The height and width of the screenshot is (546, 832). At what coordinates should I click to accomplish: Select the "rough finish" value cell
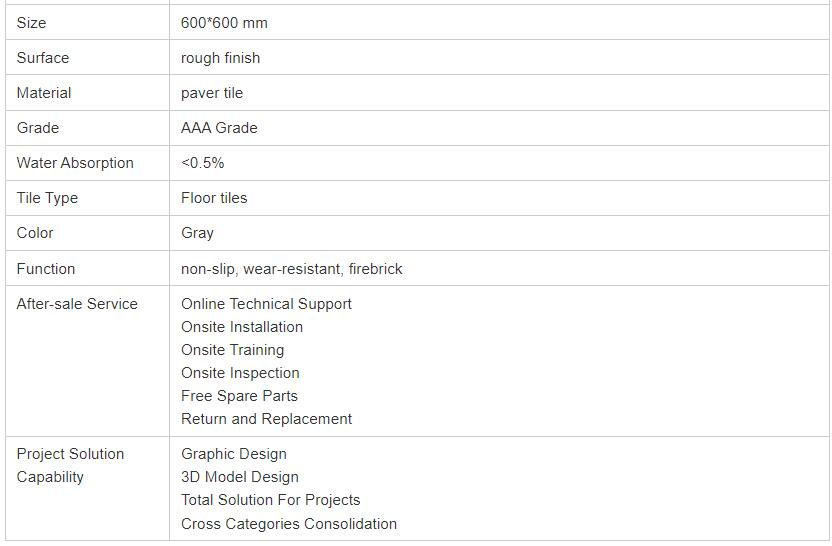tap(220, 58)
